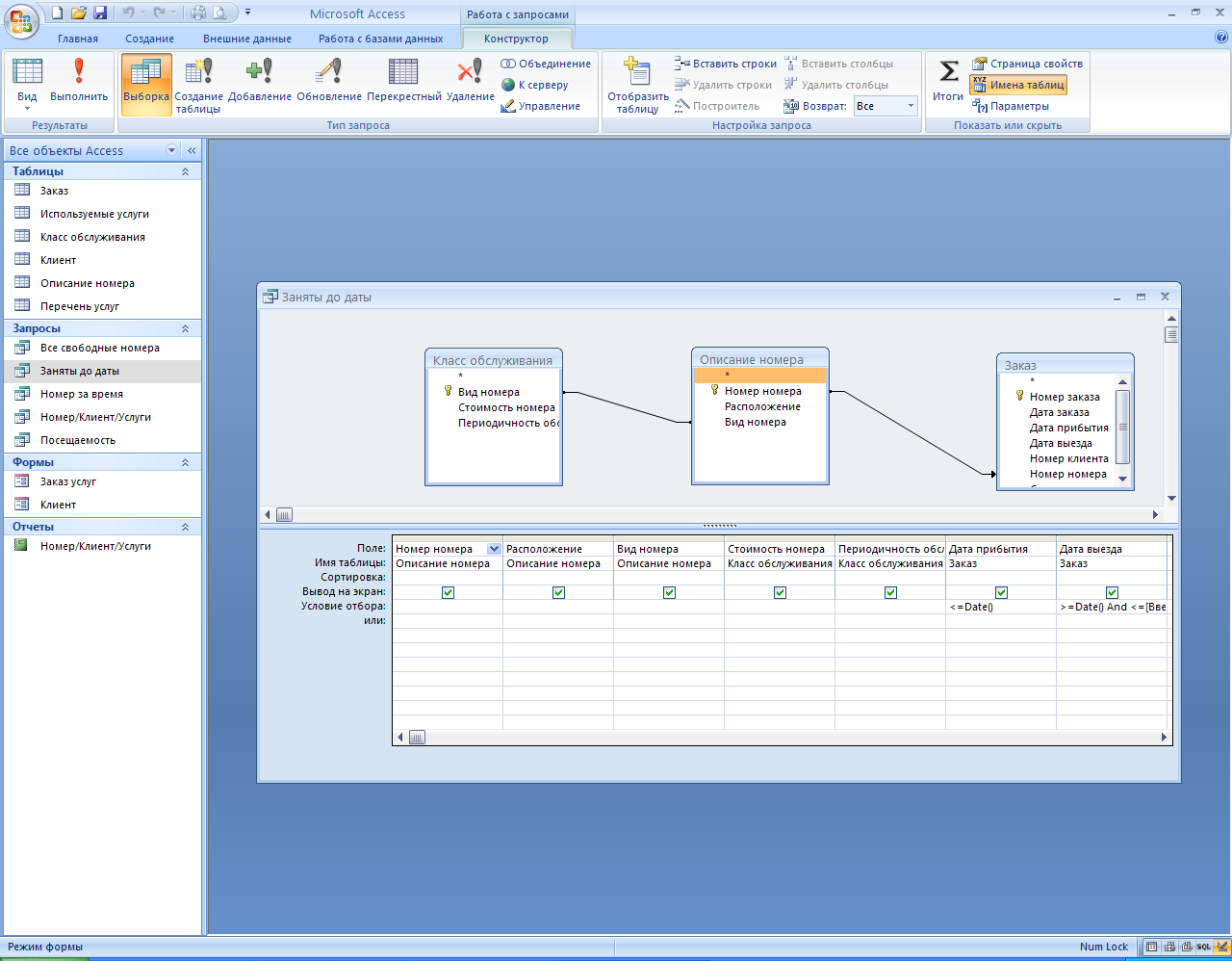
Task: Collapse the Таблицы group
Action: click(185, 171)
